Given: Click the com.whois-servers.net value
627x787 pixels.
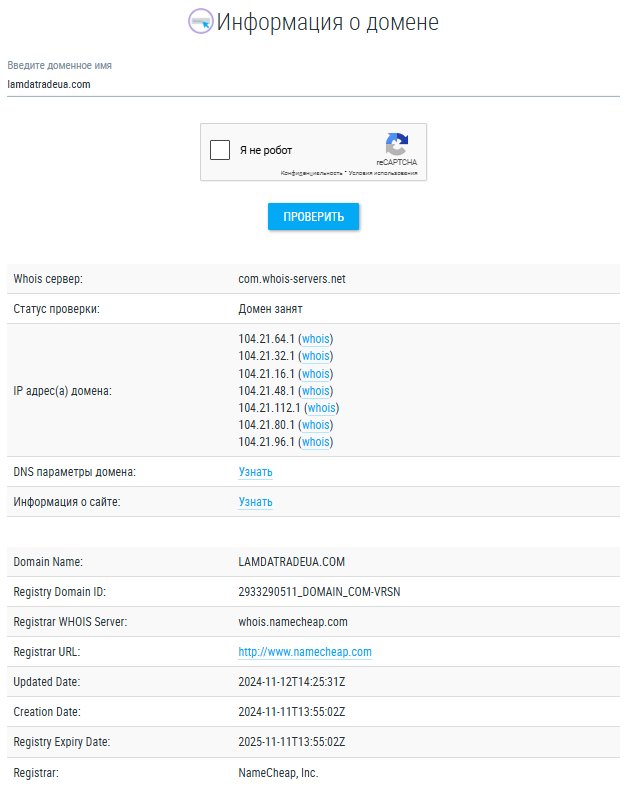Looking at the screenshot, I should click(292, 279).
